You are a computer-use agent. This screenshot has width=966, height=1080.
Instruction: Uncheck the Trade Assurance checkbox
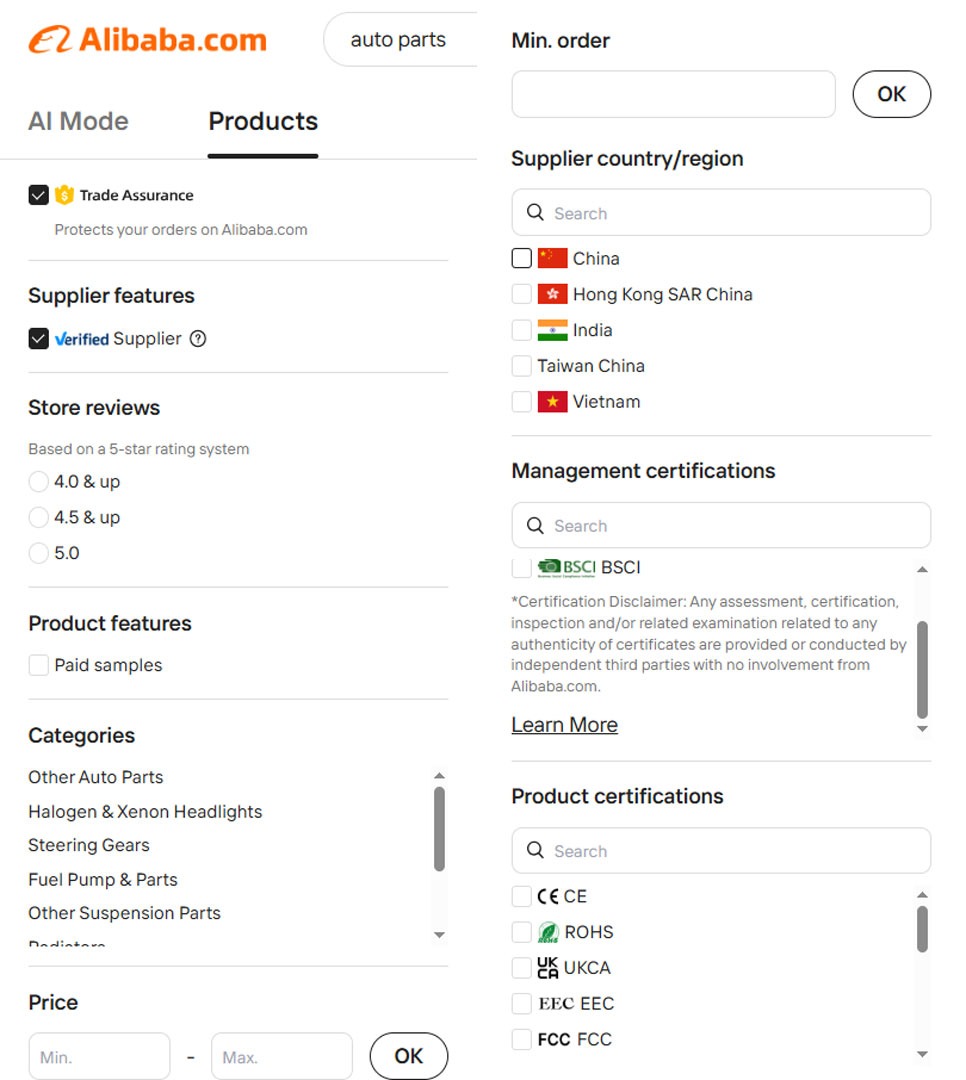pyautogui.click(x=39, y=195)
